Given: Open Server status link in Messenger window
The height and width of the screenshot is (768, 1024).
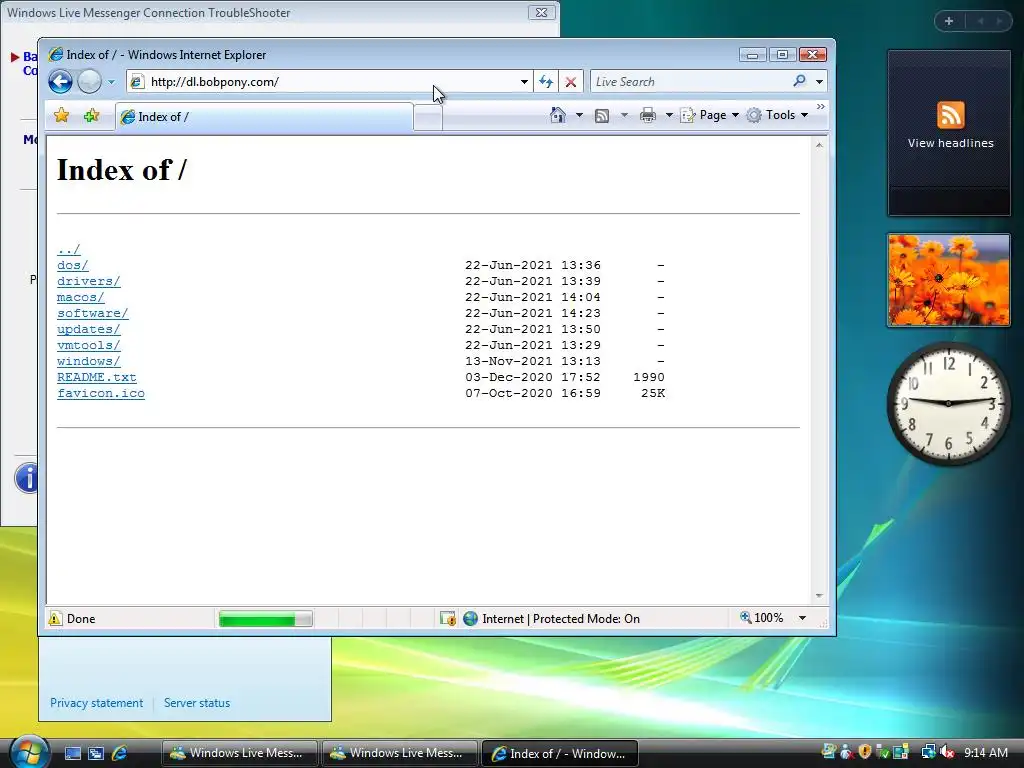Looking at the screenshot, I should point(197,703).
